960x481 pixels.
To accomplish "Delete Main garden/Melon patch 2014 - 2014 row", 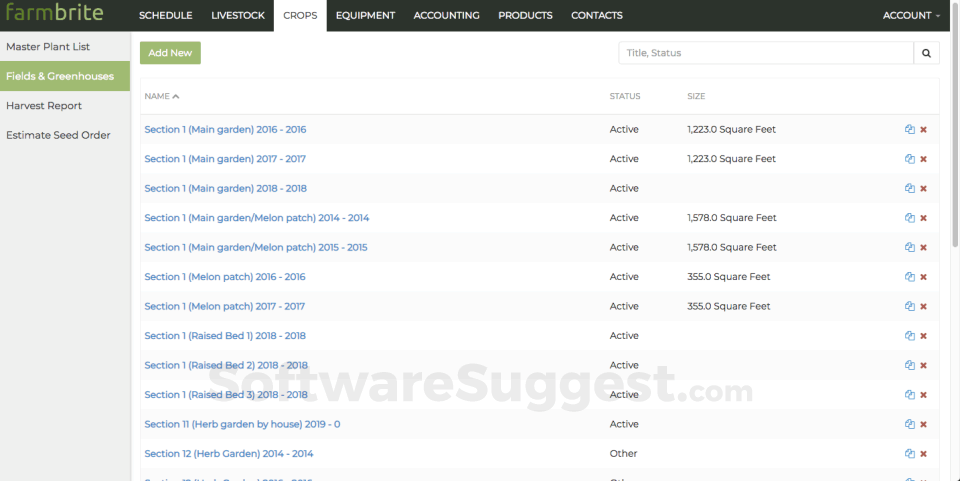I will (923, 218).
